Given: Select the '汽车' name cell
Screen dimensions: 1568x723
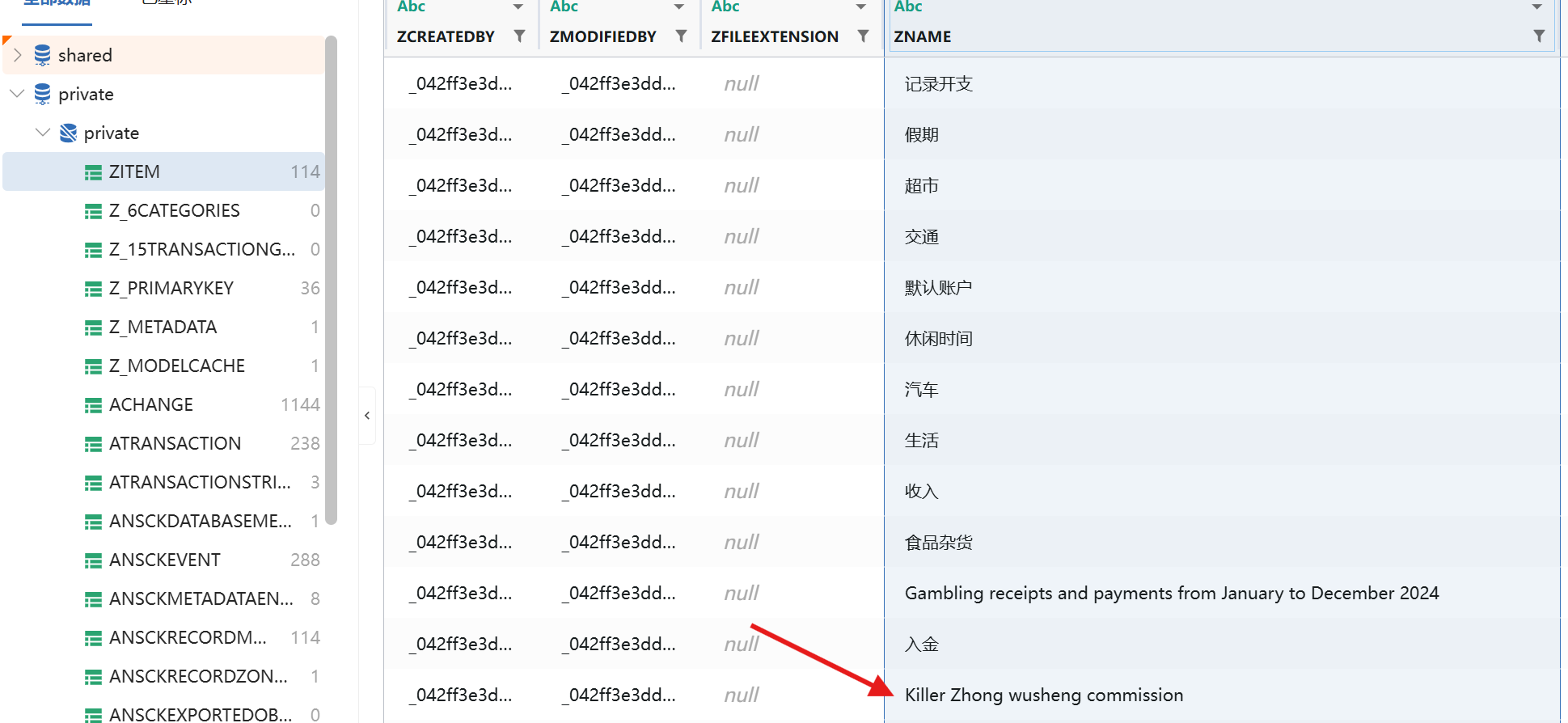Looking at the screenshot, I should [x=1222, y=389].
